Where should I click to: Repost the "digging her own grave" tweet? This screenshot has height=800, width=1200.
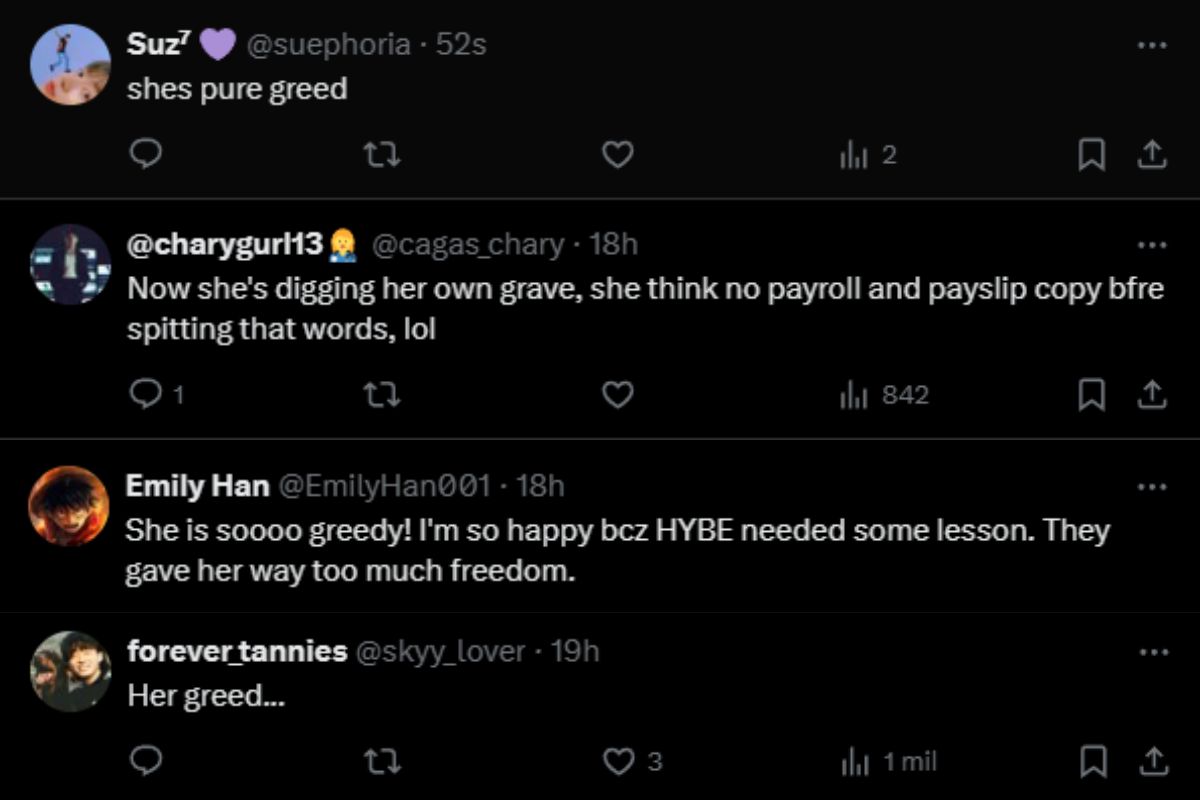pos(382,395)
